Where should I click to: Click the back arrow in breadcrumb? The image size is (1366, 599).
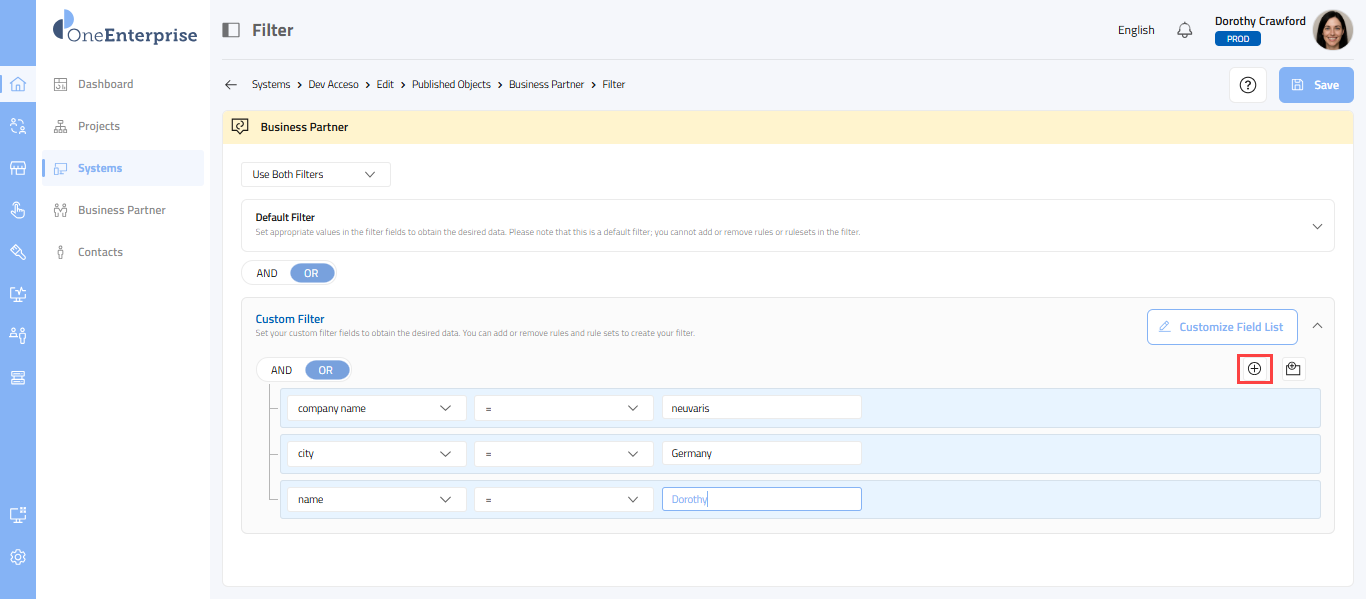tap(231, 85)
